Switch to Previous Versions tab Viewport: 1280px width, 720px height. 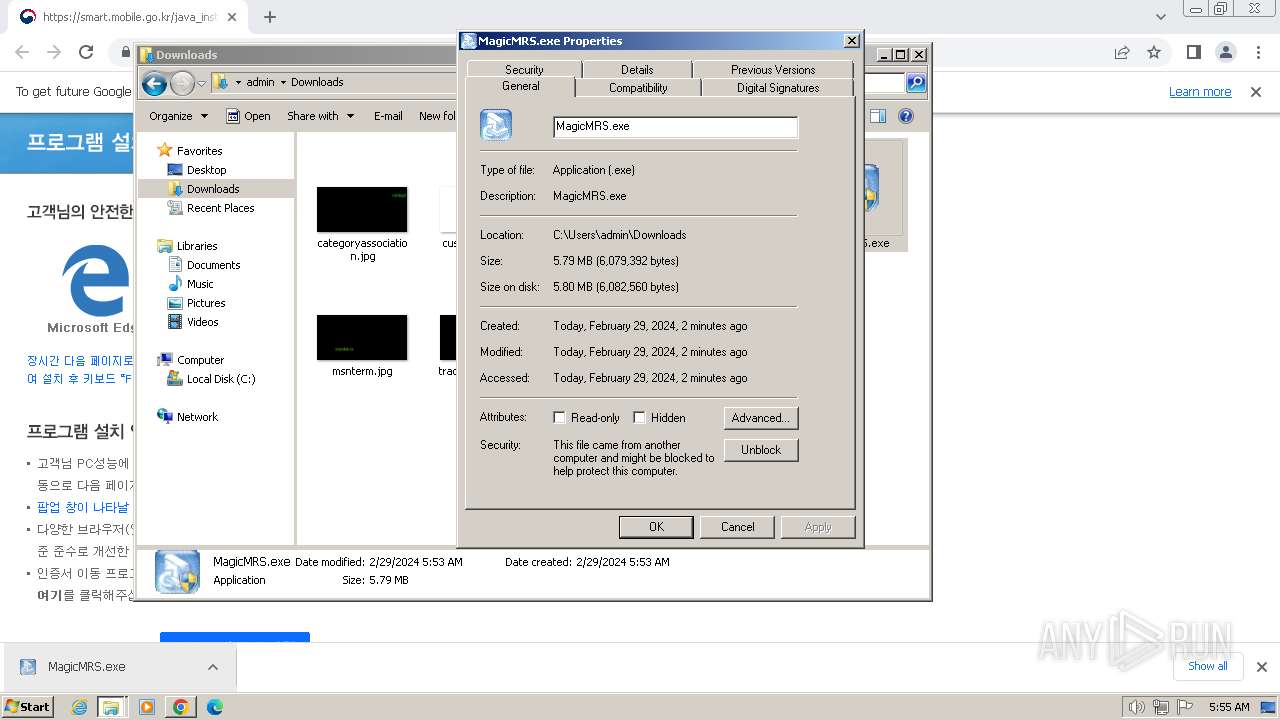(x=773, y=70)
